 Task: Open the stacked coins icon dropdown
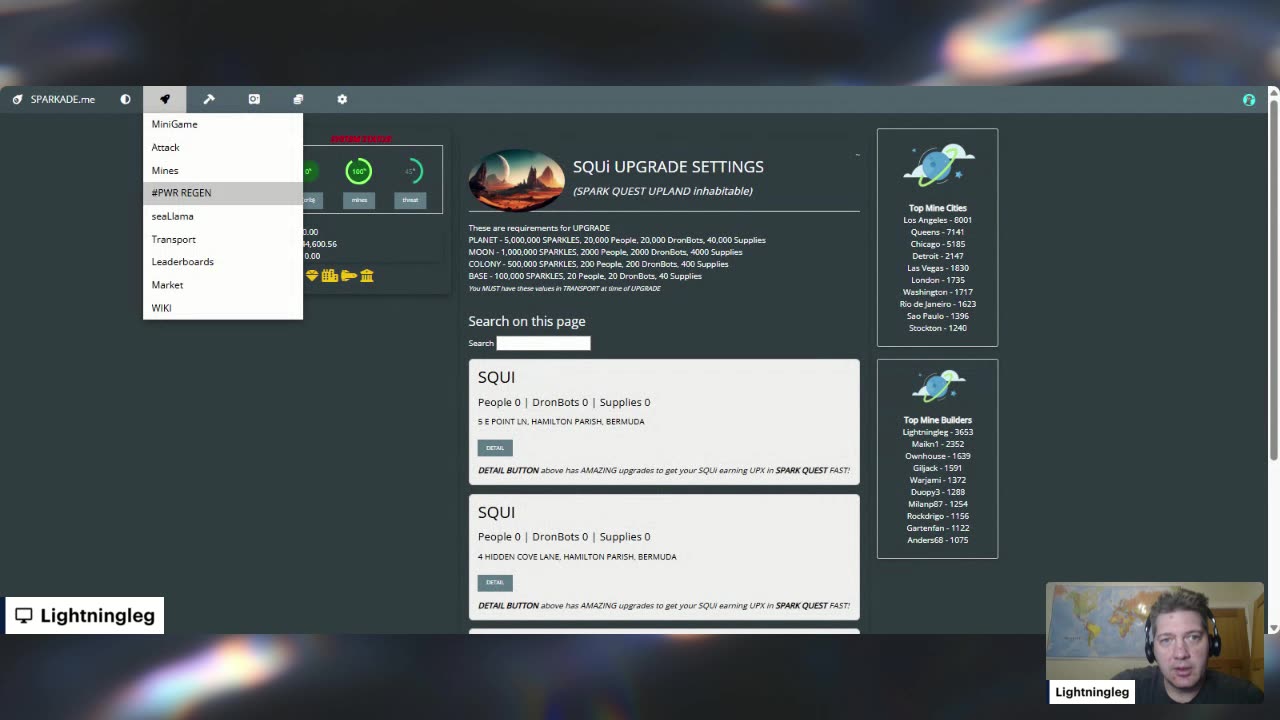[x=298, y=99]
